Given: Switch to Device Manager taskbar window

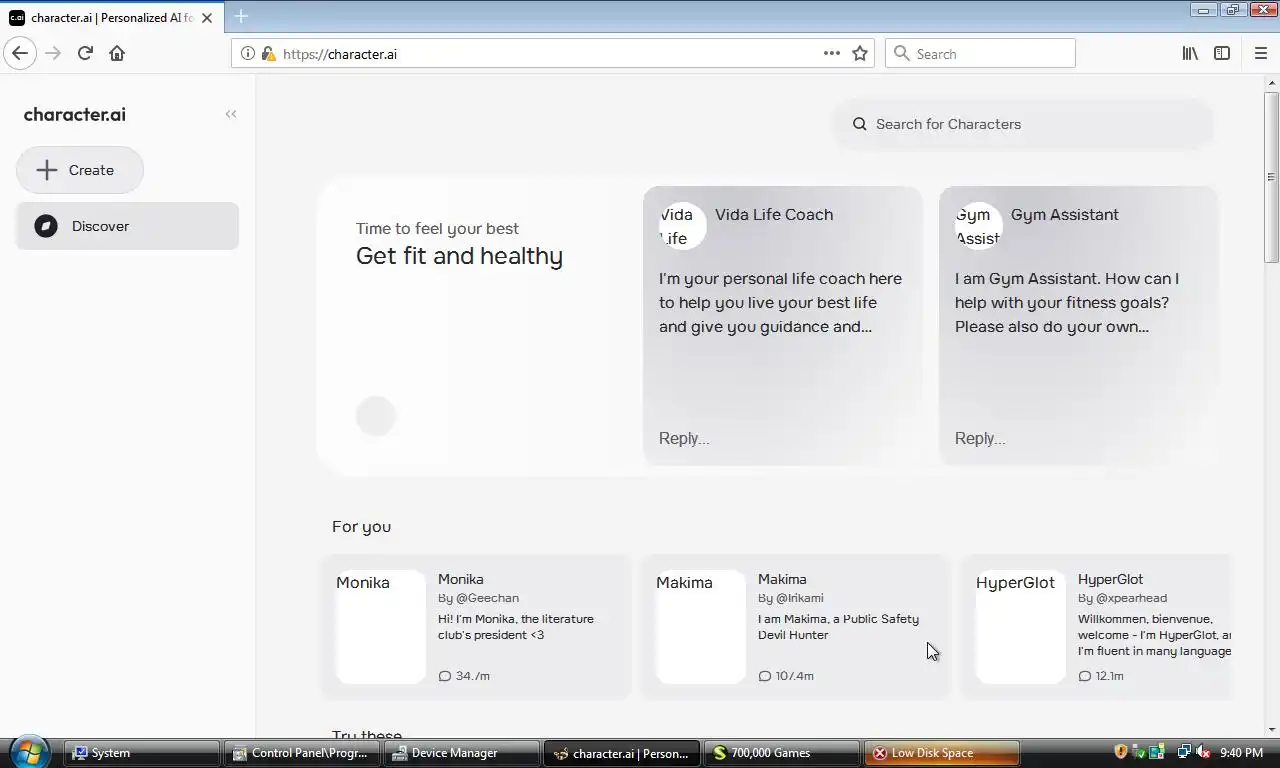Looking at the screenshot, I should (462, 753).
